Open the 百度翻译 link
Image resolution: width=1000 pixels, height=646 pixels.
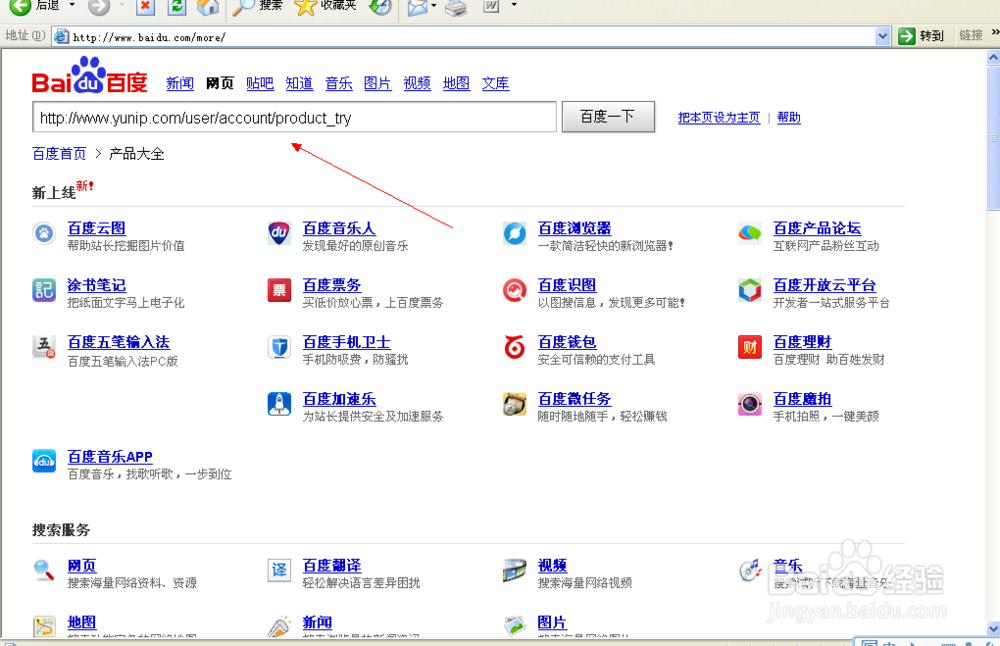(332, 566)
